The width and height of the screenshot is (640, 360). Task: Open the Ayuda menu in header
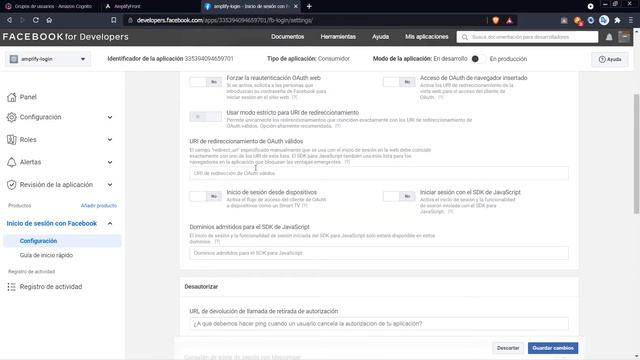[x=380, y=37]
